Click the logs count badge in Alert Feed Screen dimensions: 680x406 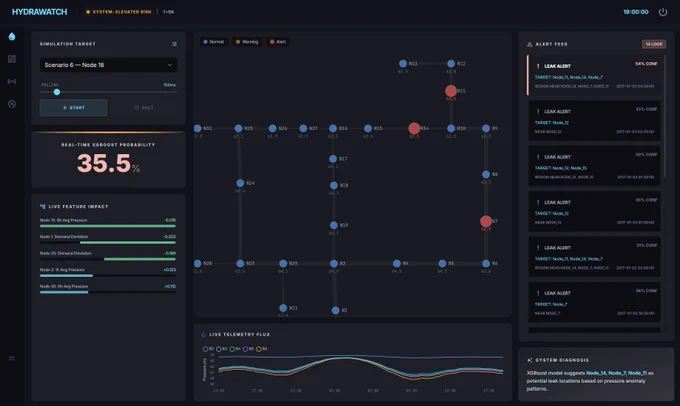point(654,44)
